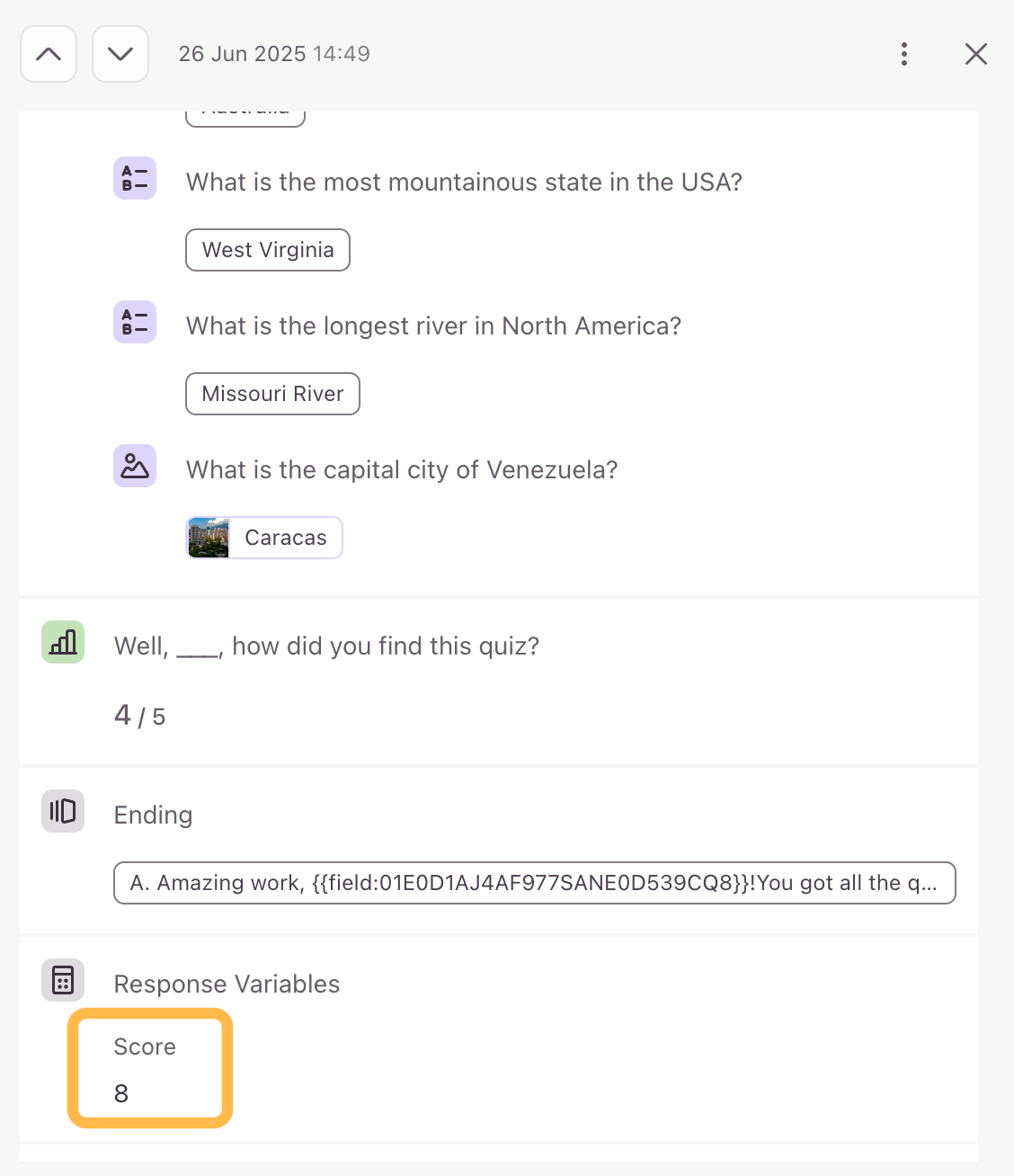Click the 26 Jun 2025 timestamp

click(x=274, y=54)
